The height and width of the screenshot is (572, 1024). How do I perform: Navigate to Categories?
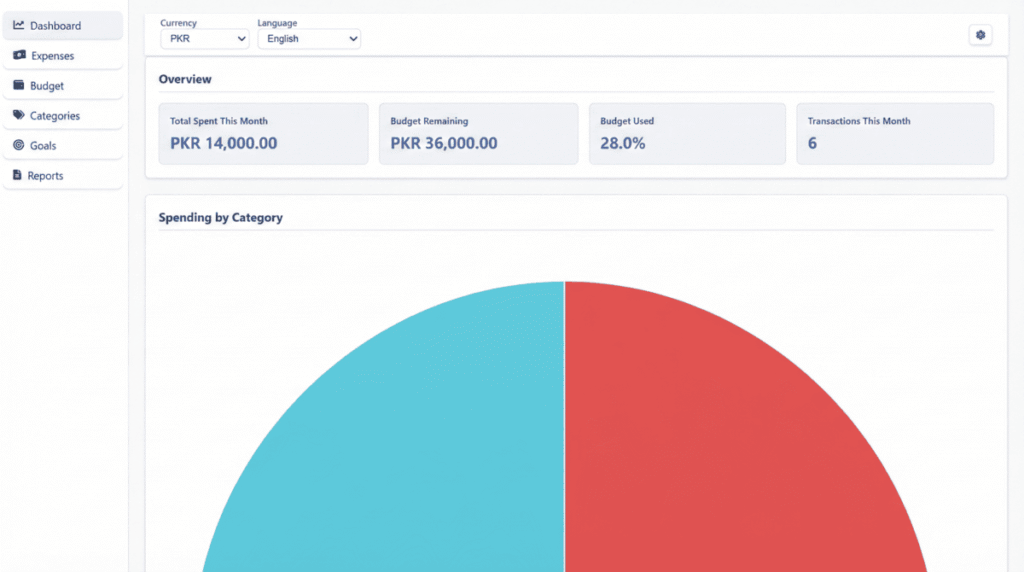click(63, 116)
